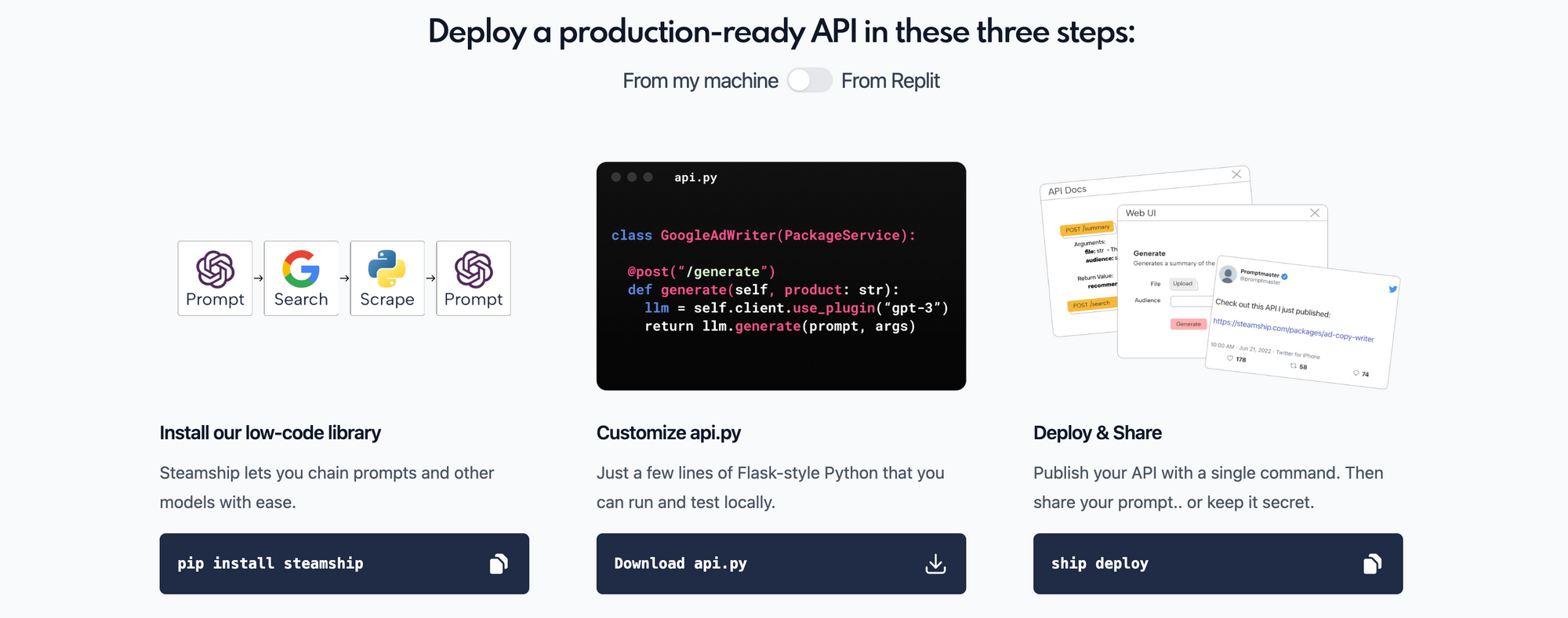Click the download icon beside Download api.py
The image size is (1568, 618).
click(x=935, y=564)
